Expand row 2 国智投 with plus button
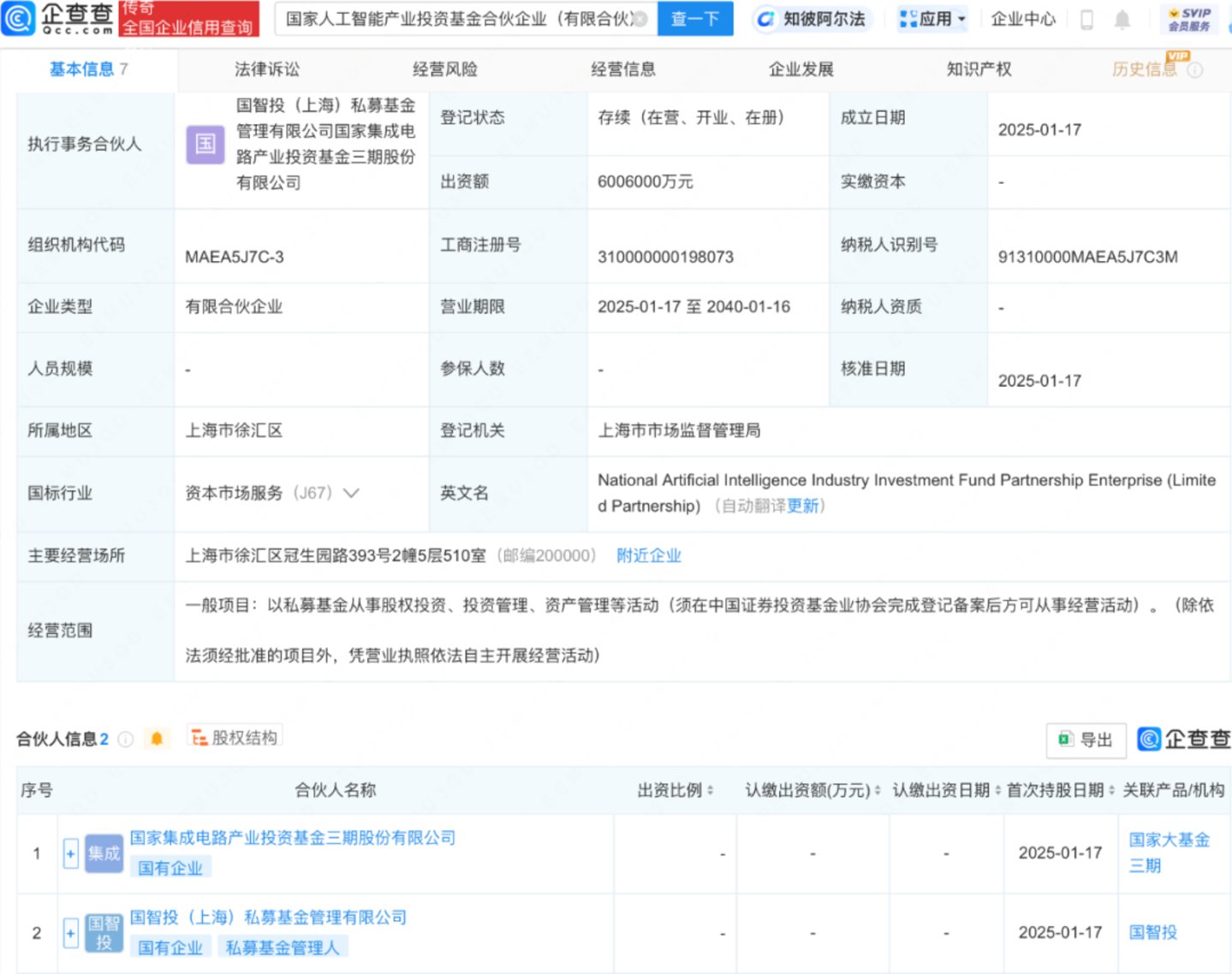This screenshot has height=974, width=1232. (71, 933)
